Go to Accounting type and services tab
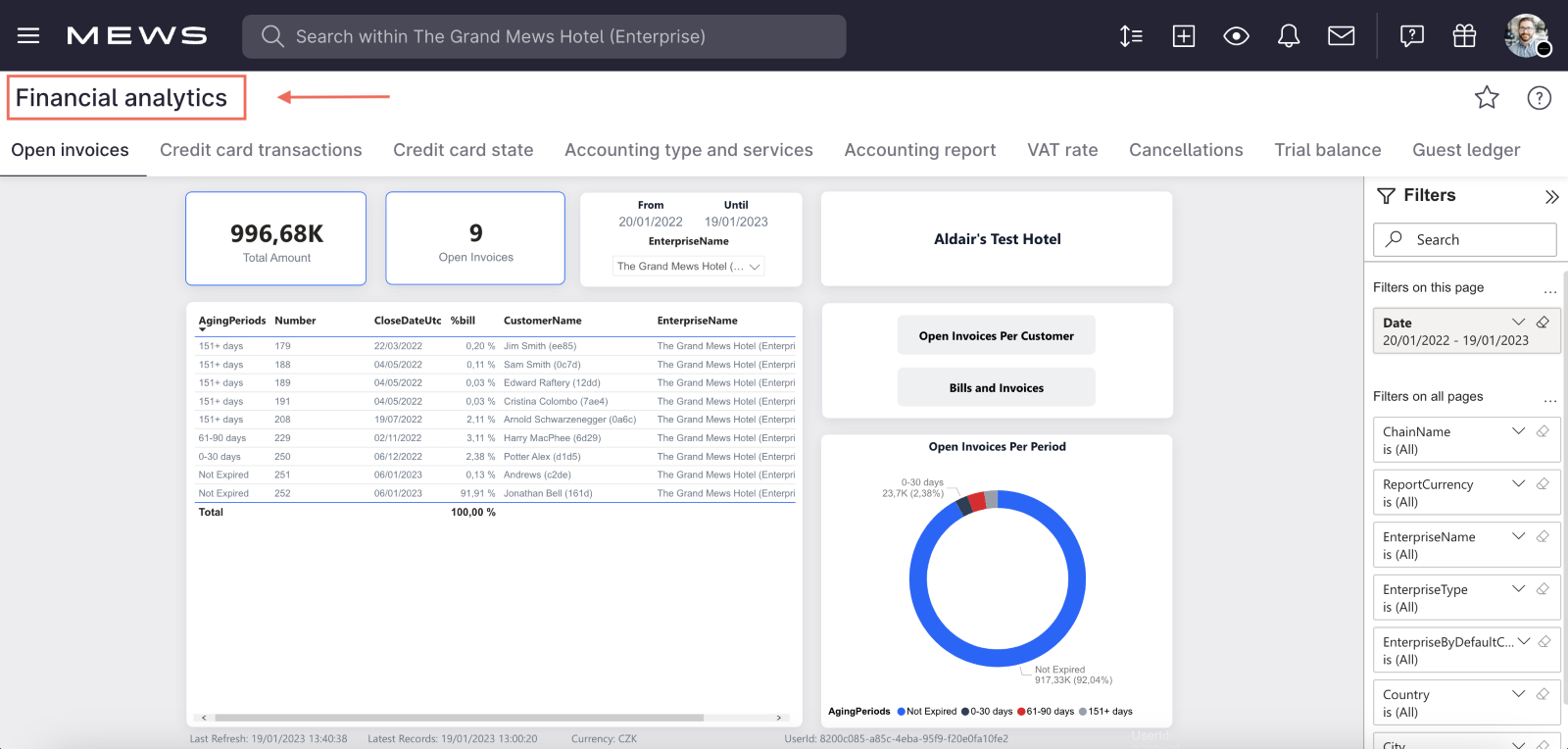Screen dimensions: 1568x749 click(689, 150)
